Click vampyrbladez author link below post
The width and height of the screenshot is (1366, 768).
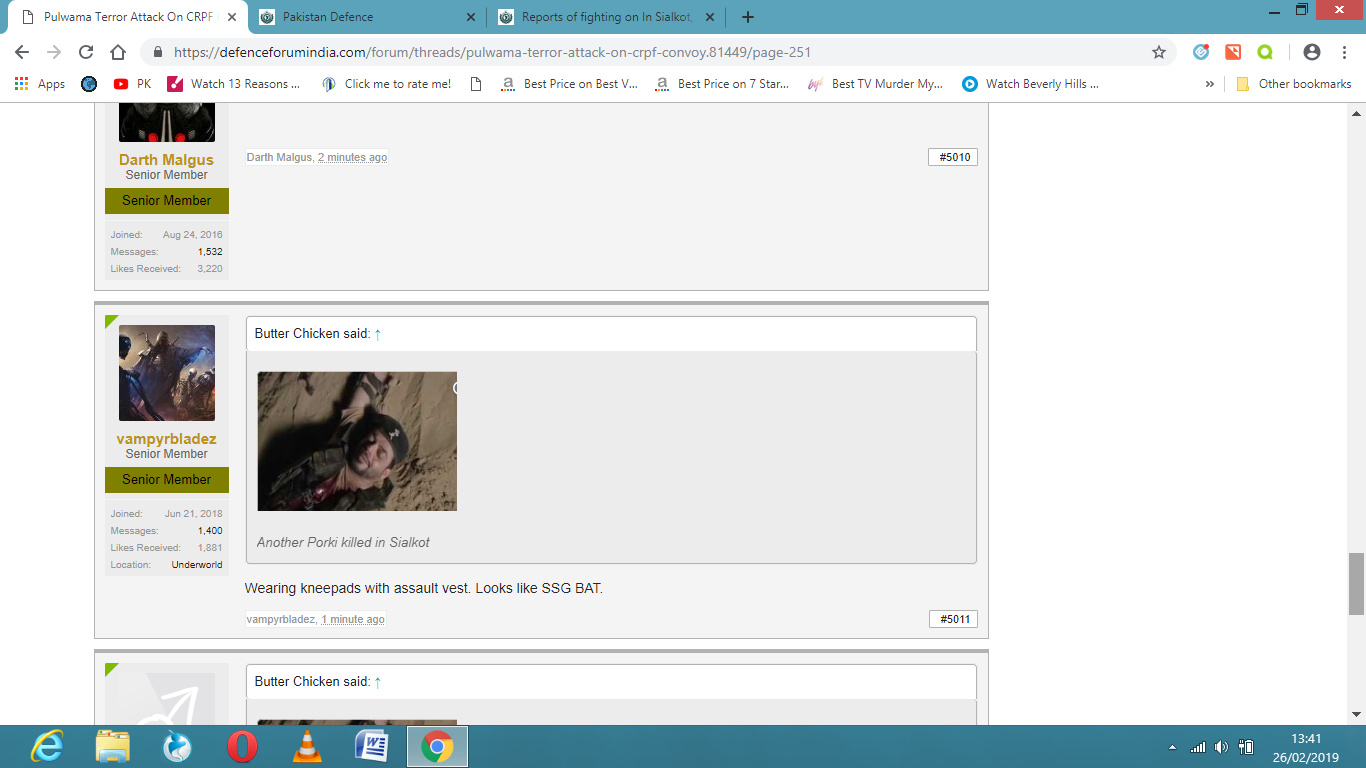[x=281, y=619]
